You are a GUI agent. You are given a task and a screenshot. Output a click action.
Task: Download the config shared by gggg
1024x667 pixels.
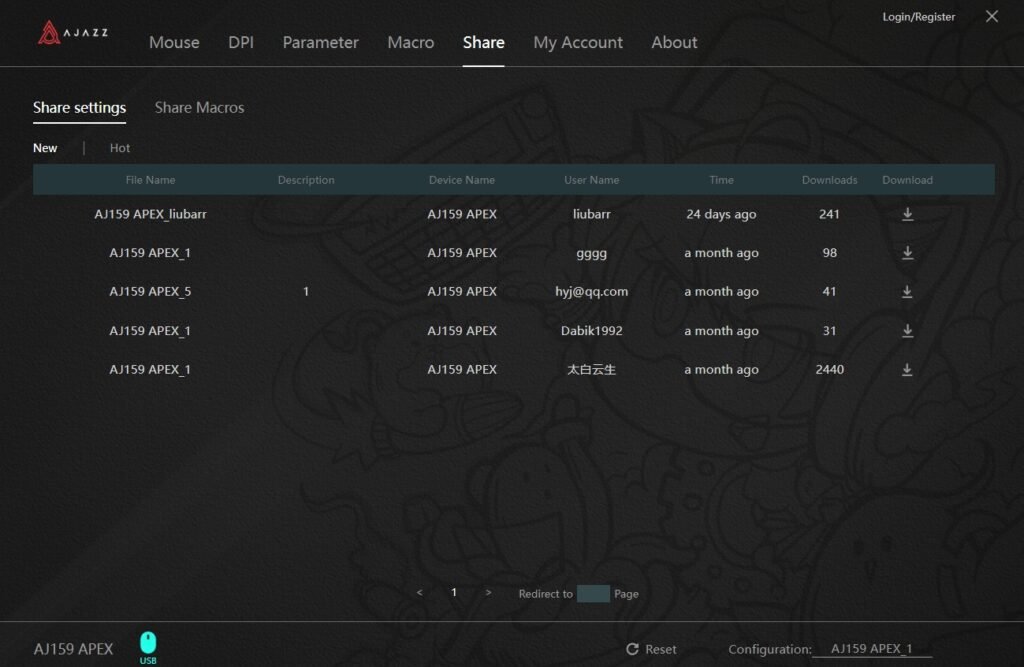(907, 253)
